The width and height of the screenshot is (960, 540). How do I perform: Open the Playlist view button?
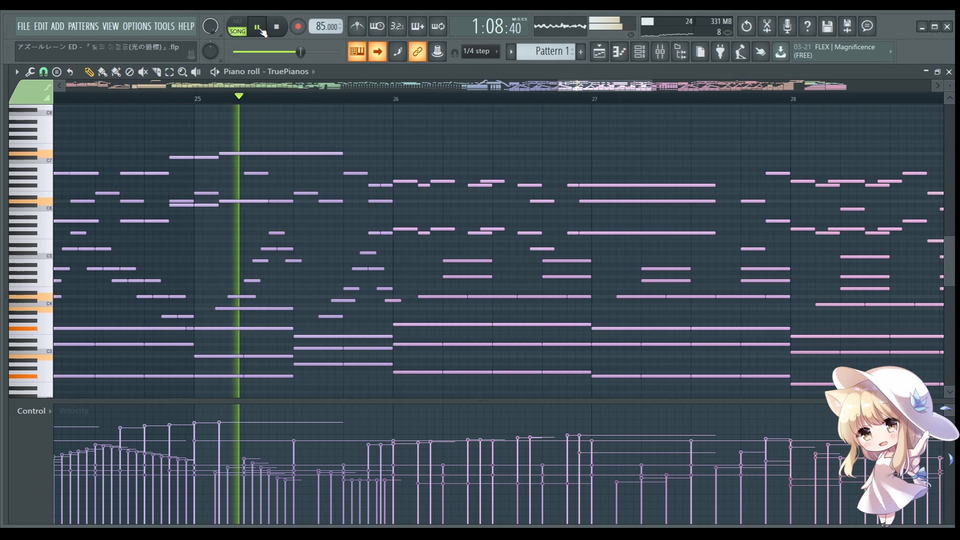coord(599,51)
